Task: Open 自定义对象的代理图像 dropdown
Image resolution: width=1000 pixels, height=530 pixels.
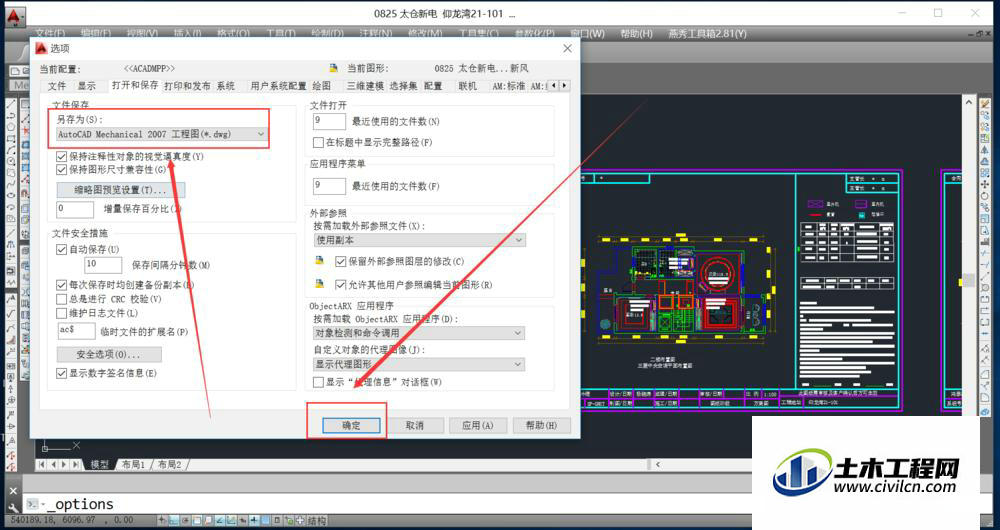Action: coord(419,364)
